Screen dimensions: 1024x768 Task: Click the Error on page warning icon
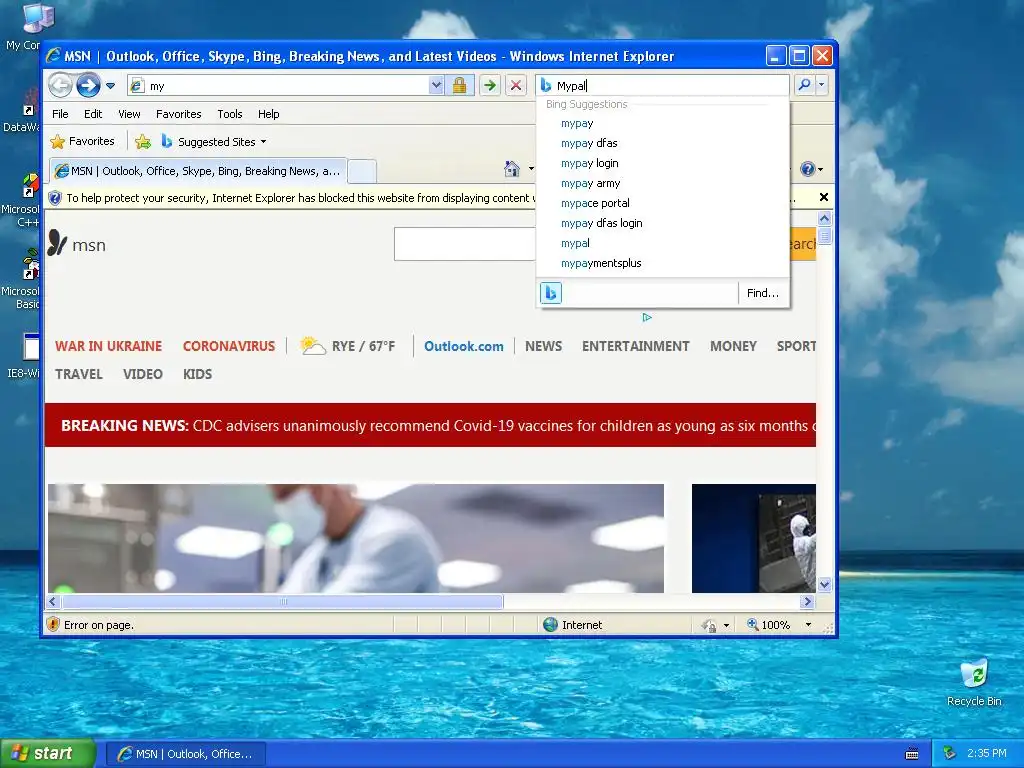[54, 625]
